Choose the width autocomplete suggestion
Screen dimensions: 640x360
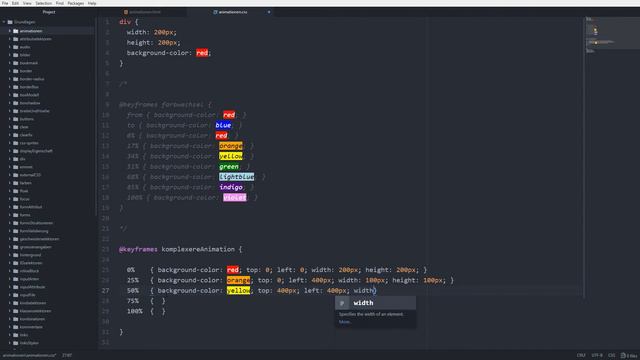(x=376, y=303)
